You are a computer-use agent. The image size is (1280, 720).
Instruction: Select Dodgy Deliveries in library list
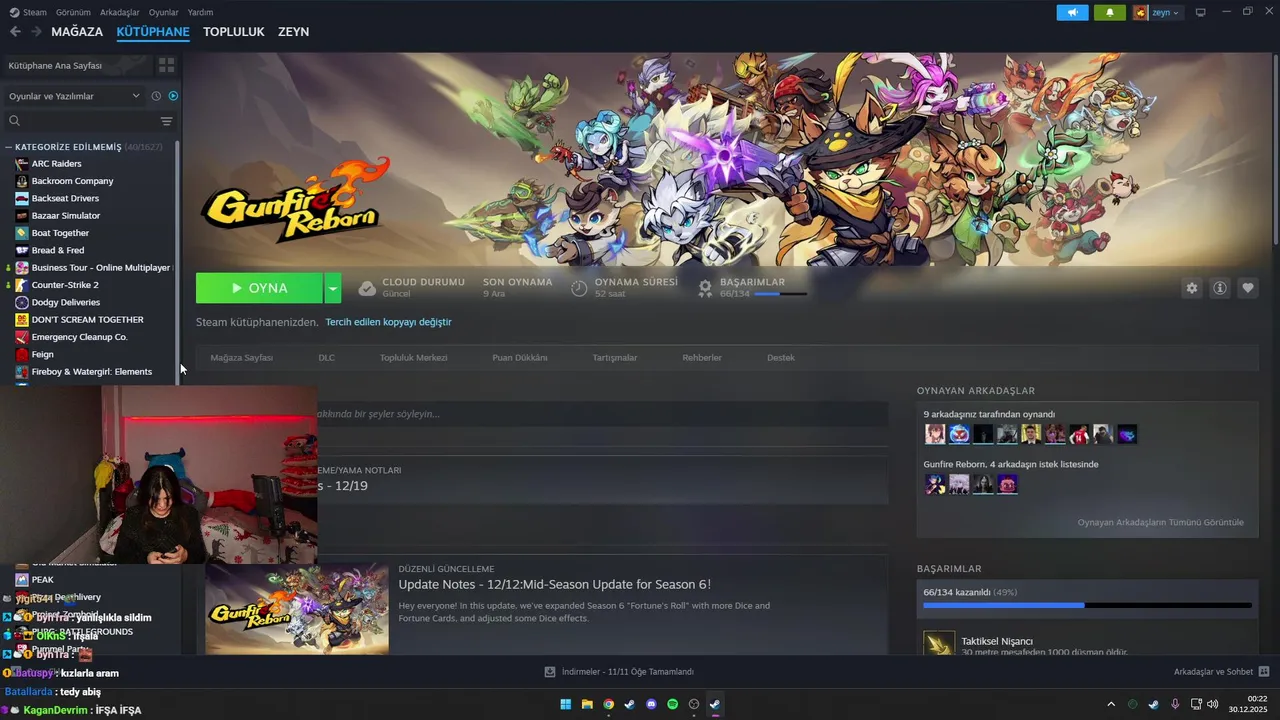(x=65, y=302)
